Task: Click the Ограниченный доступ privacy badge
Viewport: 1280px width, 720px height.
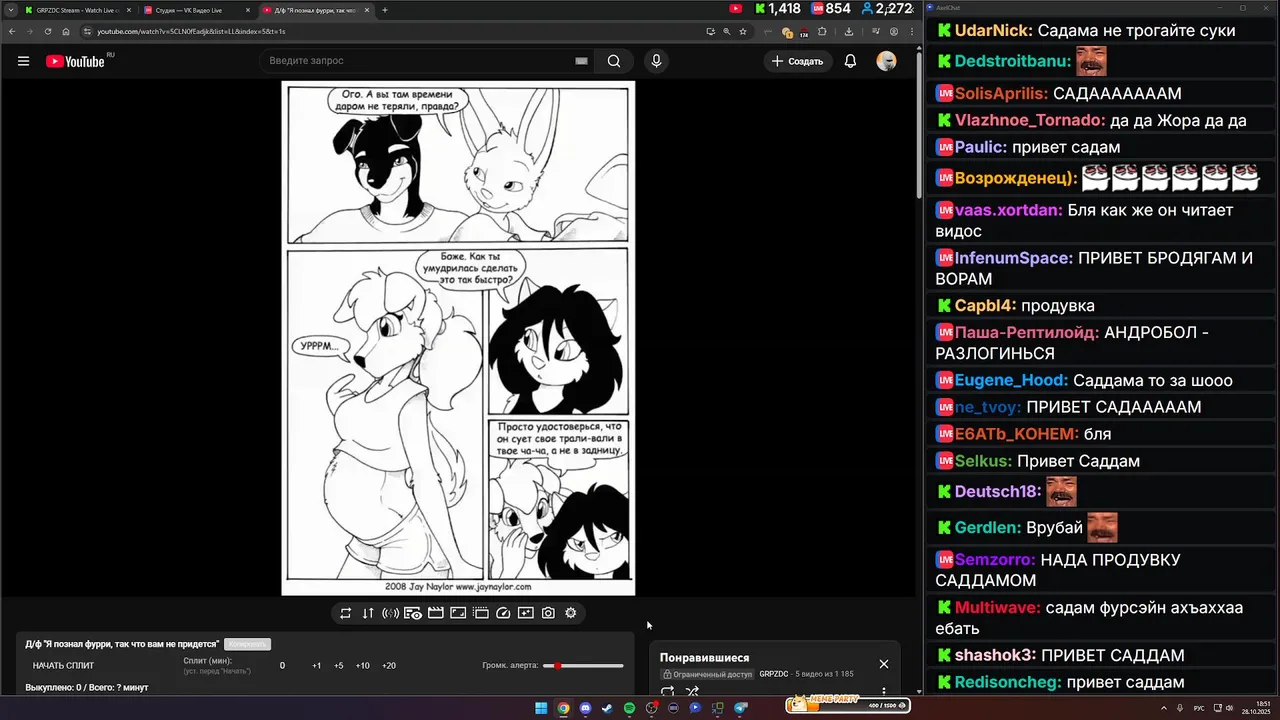Action: coord(707,675)
